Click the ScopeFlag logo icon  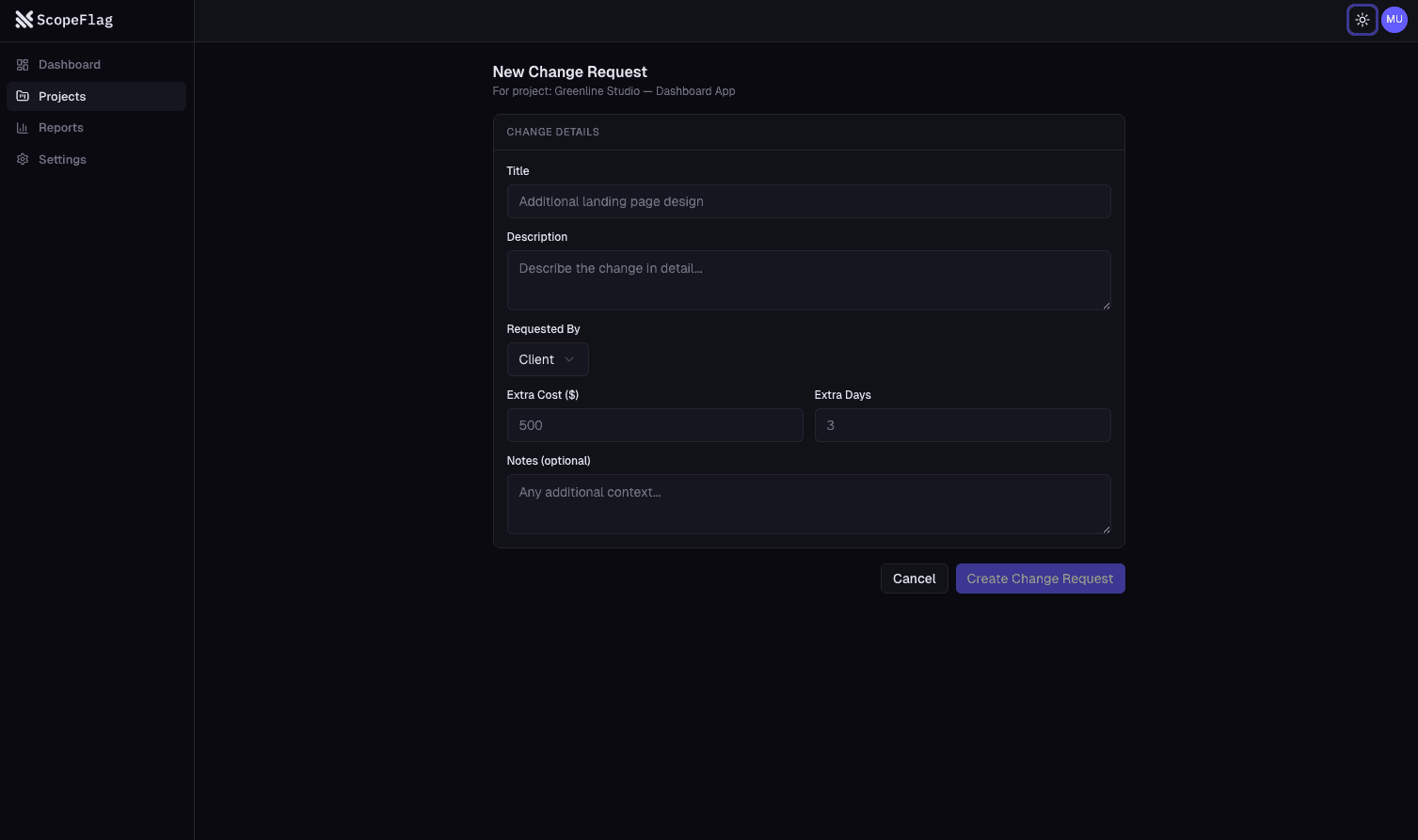(24, 20)
